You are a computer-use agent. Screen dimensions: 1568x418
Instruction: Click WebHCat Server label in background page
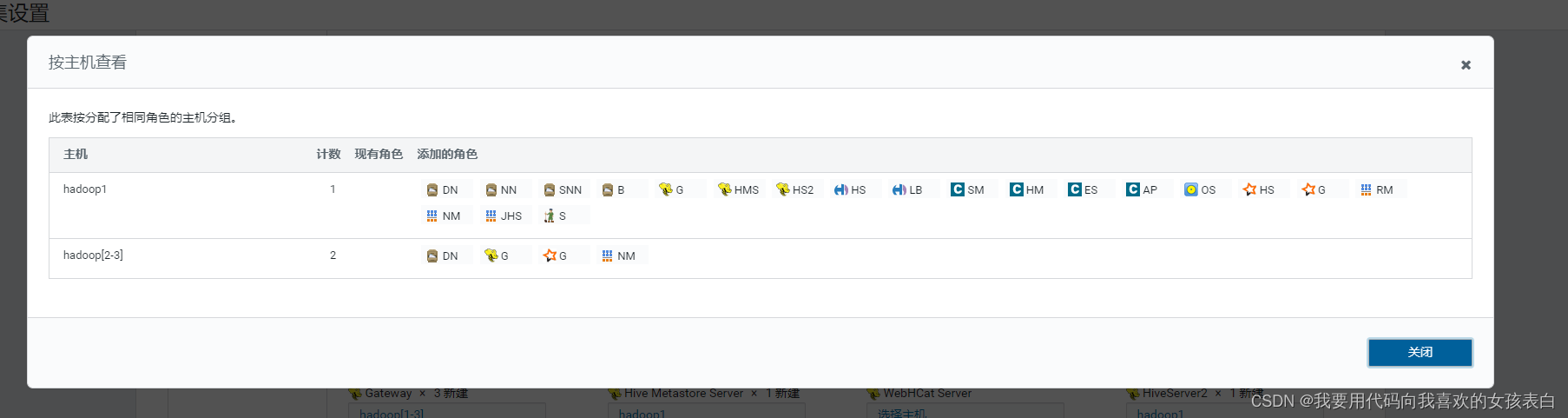point(927,394)
